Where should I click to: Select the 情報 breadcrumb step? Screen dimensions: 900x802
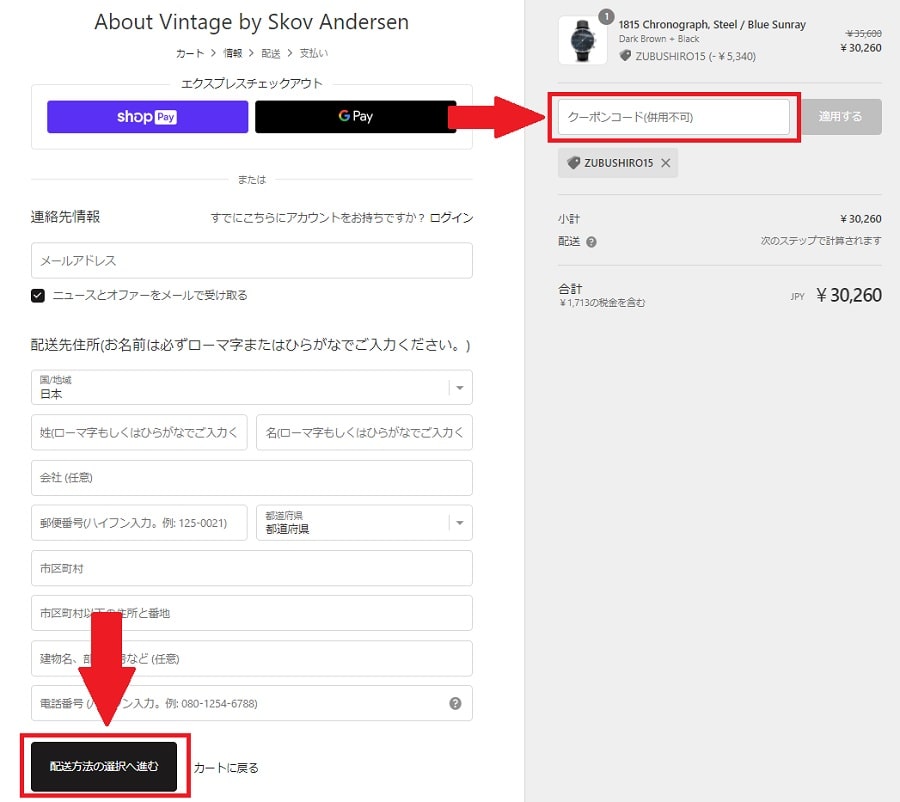[232, 53]
